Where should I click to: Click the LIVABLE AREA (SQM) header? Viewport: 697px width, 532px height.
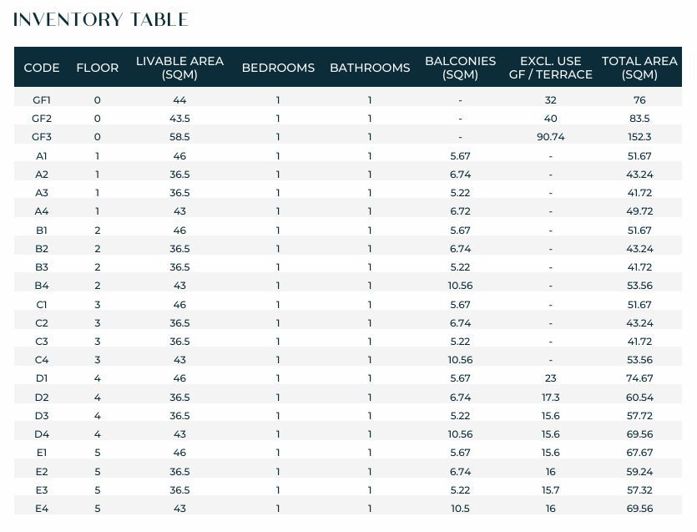click(180, 68)
